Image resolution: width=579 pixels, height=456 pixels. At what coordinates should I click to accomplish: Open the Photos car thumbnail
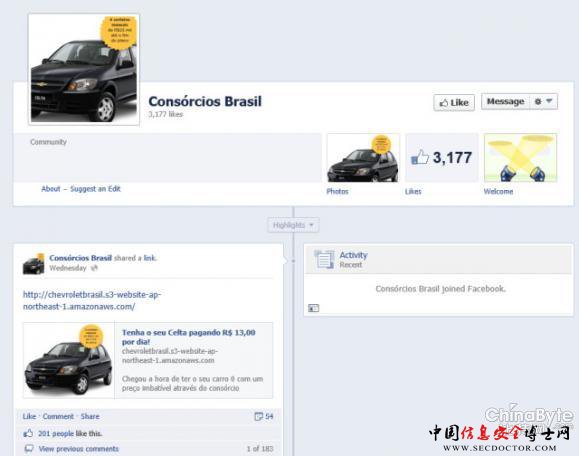tap(363, 158)
